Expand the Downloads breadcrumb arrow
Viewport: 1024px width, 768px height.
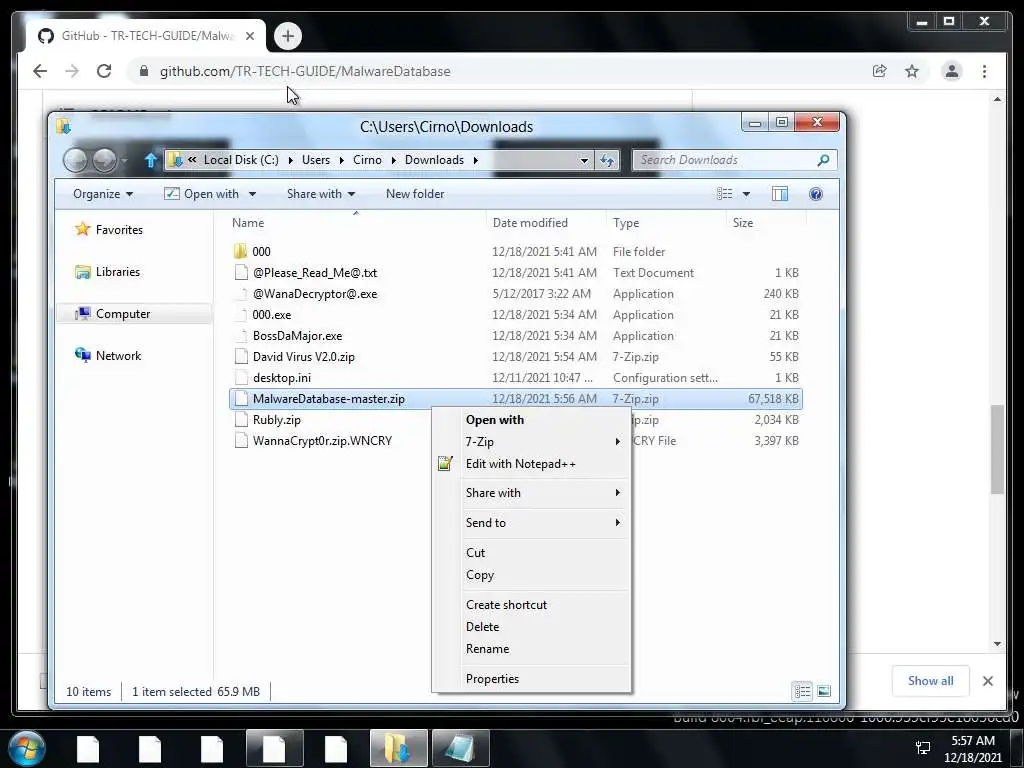(x=475, y=160)
